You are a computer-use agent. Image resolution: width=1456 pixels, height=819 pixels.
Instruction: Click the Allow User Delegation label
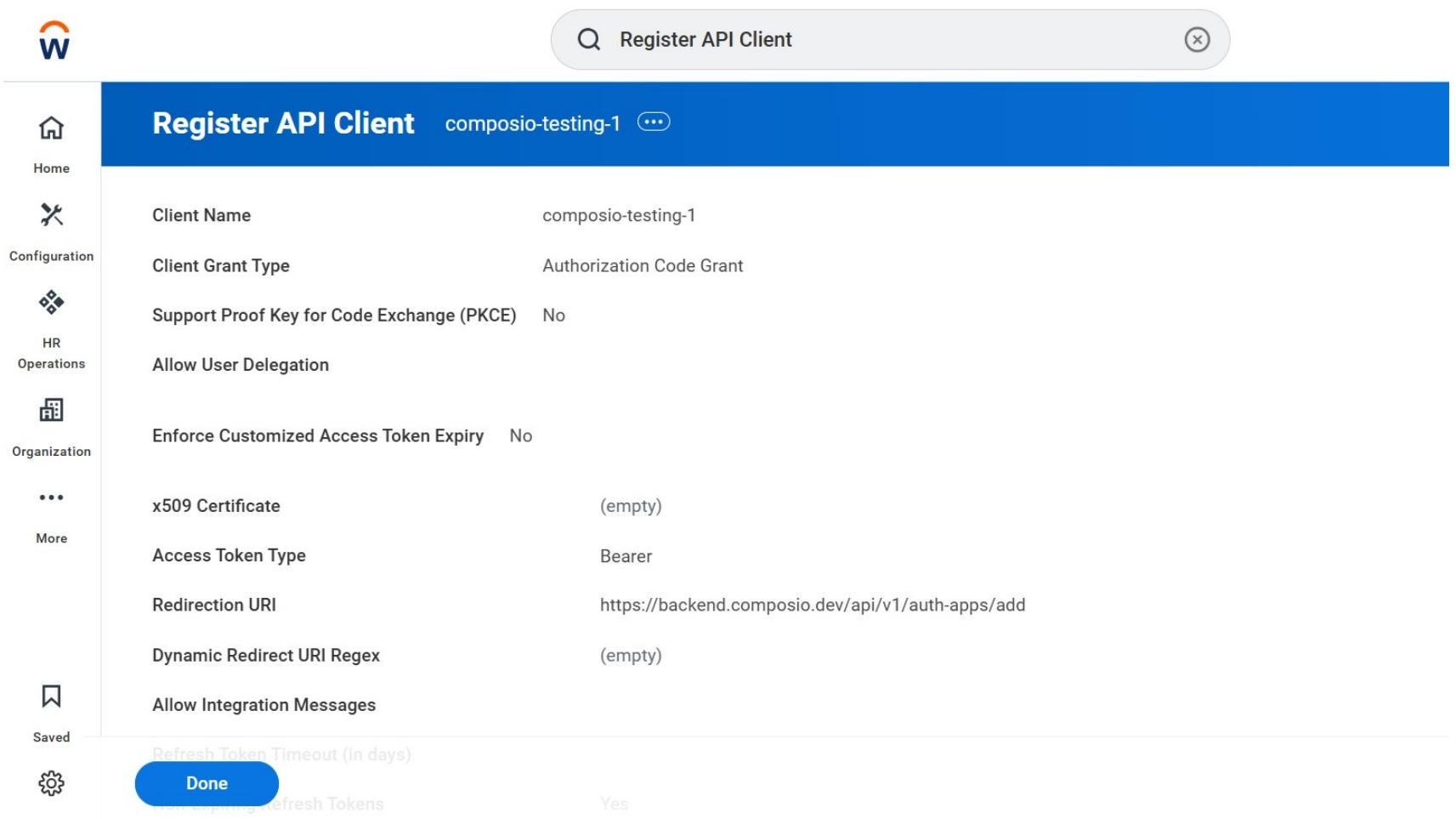point(241,365)
